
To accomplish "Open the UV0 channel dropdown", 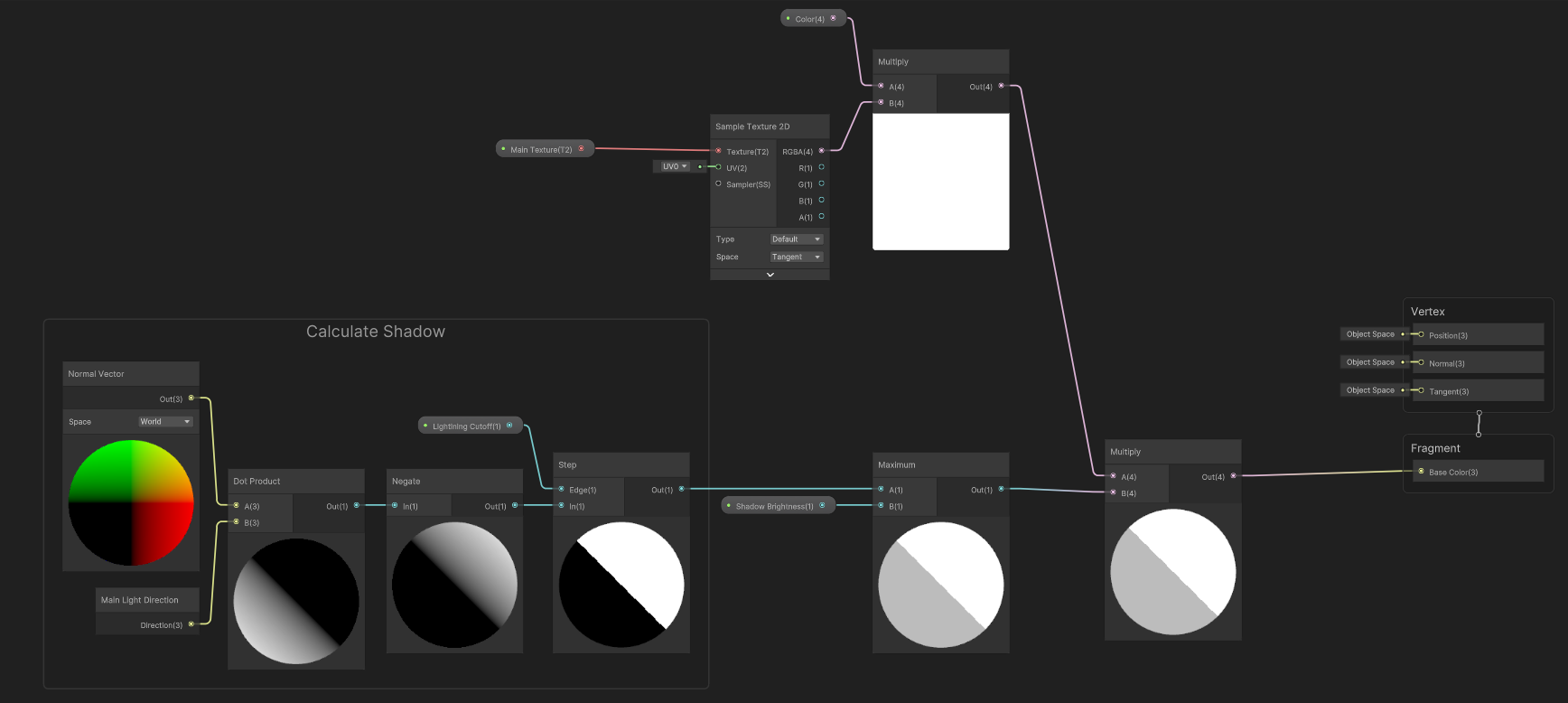I will (674, 166).
